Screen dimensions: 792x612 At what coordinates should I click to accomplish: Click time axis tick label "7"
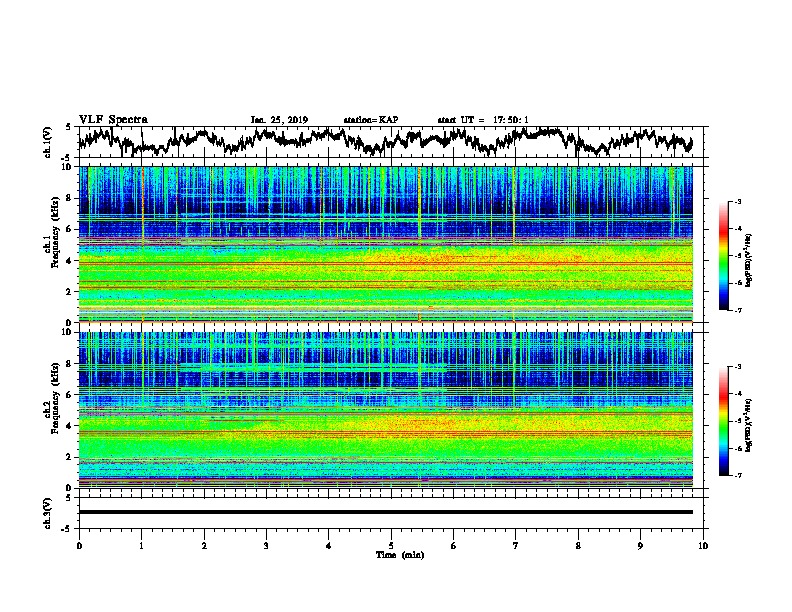point(516,546)
